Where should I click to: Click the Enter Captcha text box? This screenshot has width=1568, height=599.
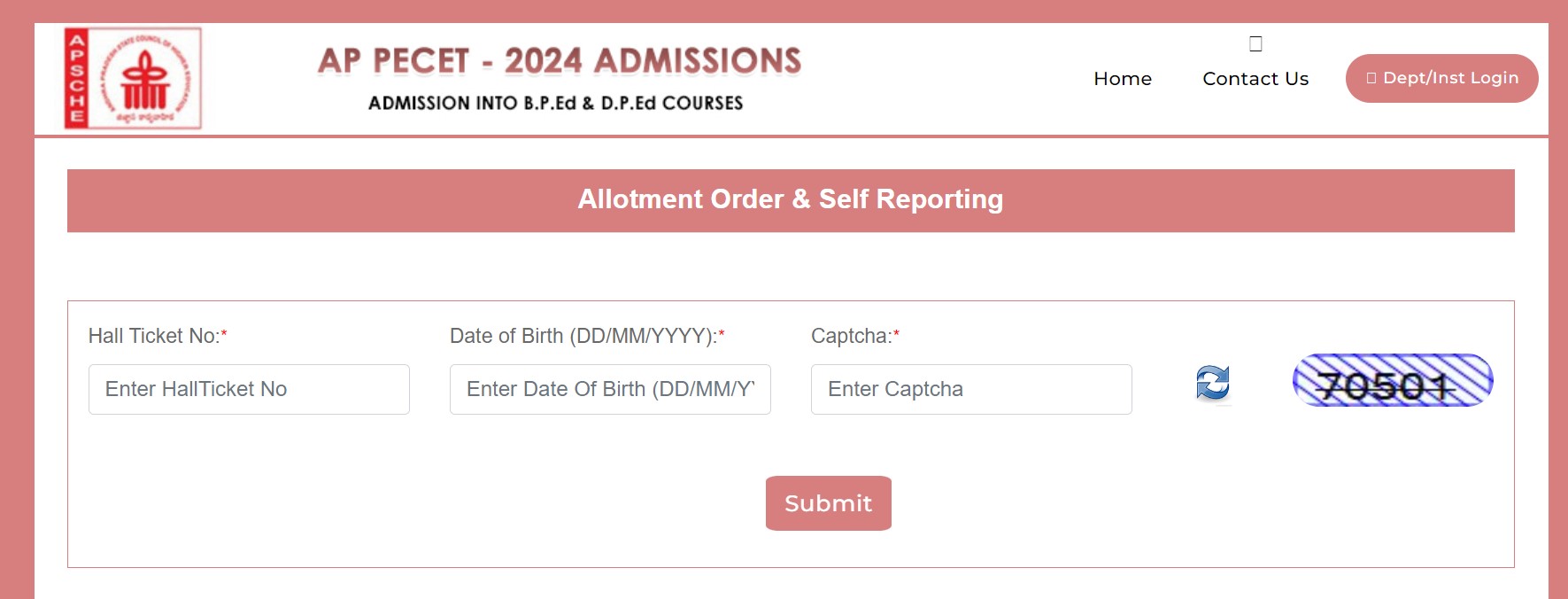[970, 389]
